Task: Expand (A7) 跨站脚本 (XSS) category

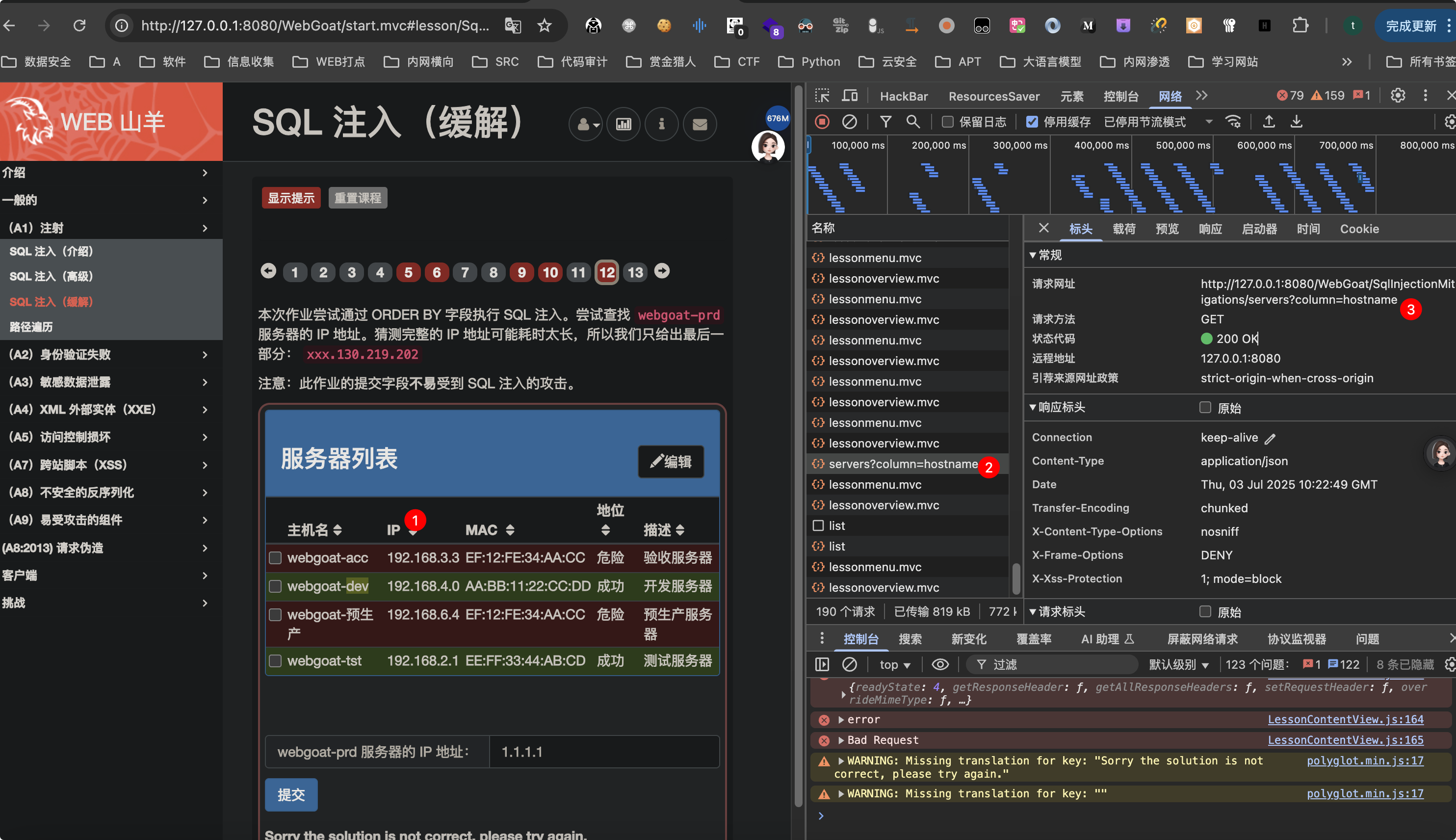Action: [x=111, y=465]
